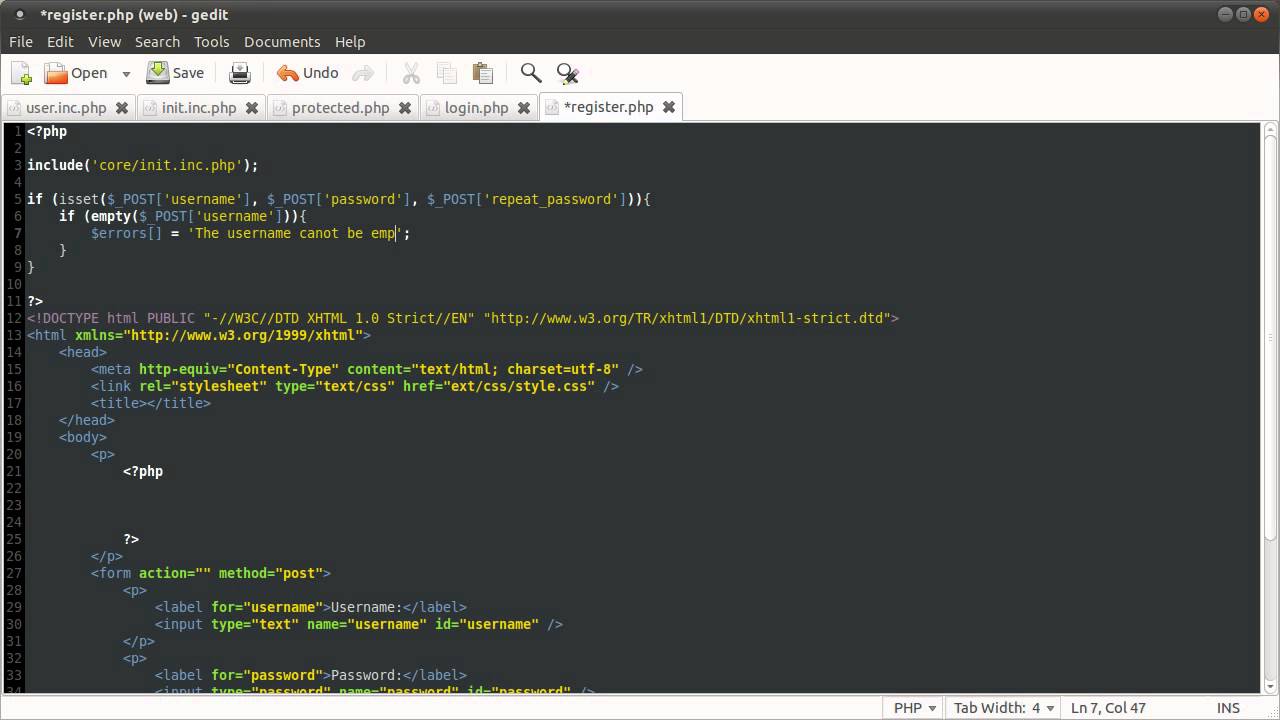Click the <body> tag line
This screenshot has width=1280, height=720.
coord(83,437)
